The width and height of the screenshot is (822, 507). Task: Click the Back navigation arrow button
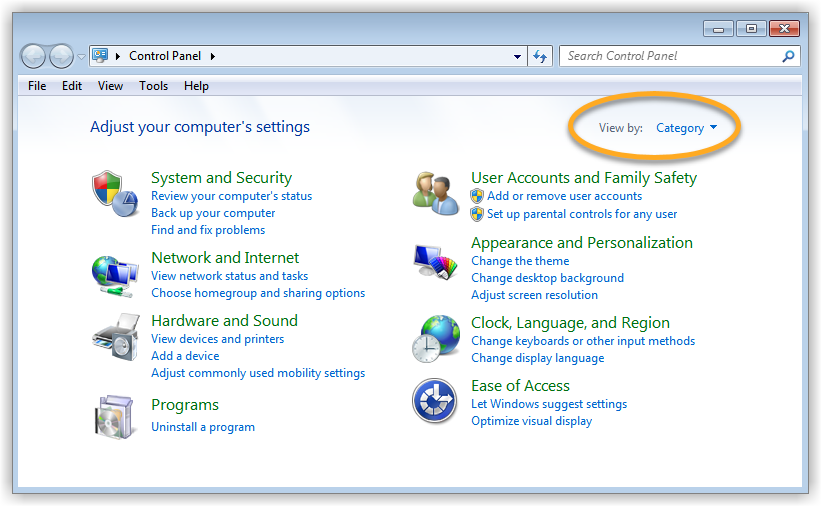point(34,57)
